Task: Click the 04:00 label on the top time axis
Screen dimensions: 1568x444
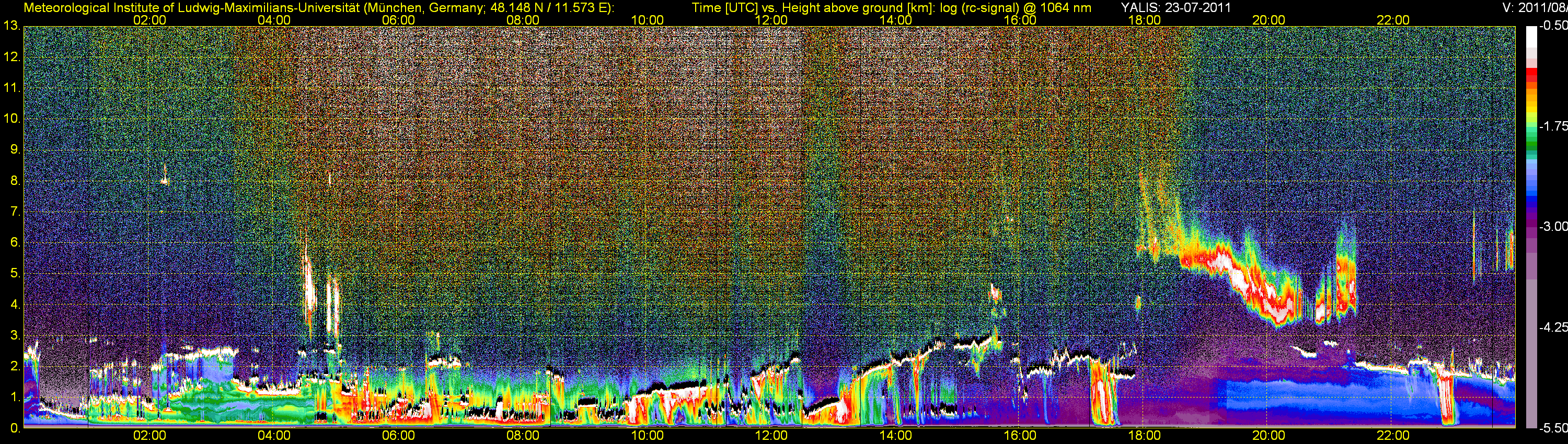Action: coord(274,20)
